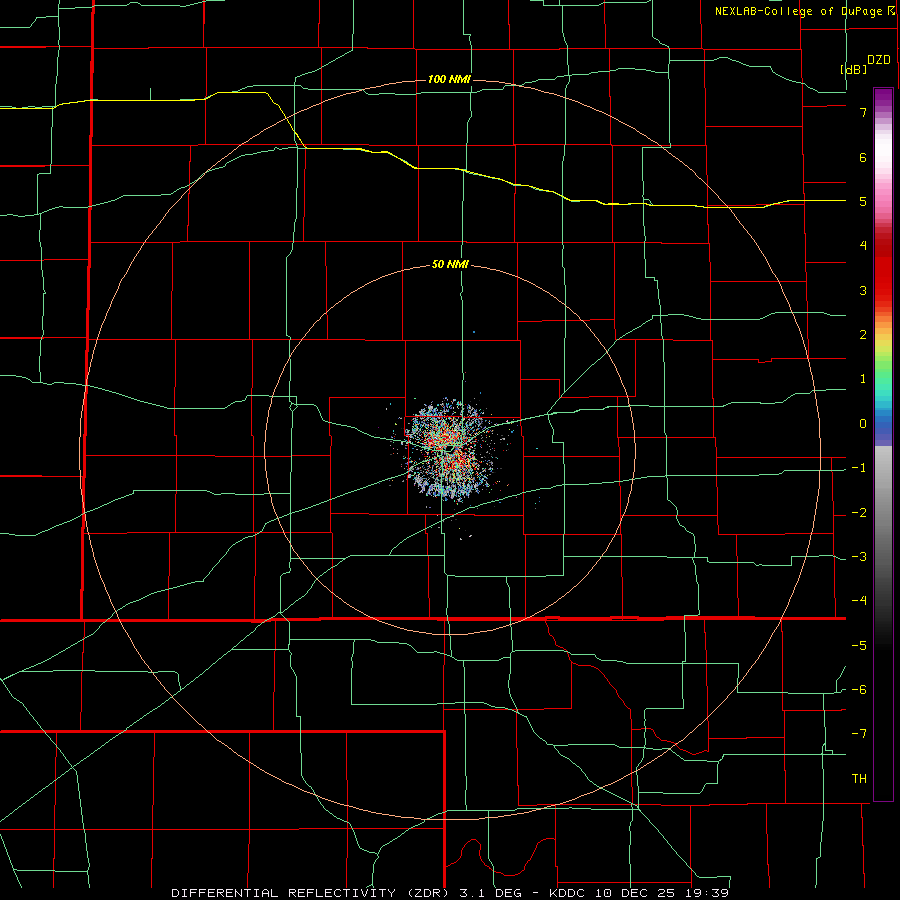
Task: Click the 'KDDC' radar site identifier
Action: pos(567,893)
